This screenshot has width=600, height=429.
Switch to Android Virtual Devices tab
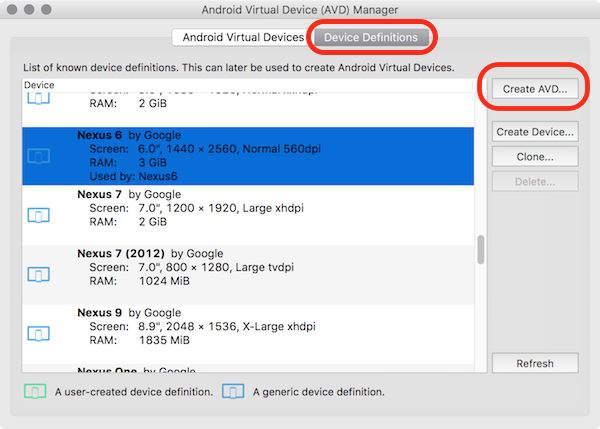[x=243, y=38]
